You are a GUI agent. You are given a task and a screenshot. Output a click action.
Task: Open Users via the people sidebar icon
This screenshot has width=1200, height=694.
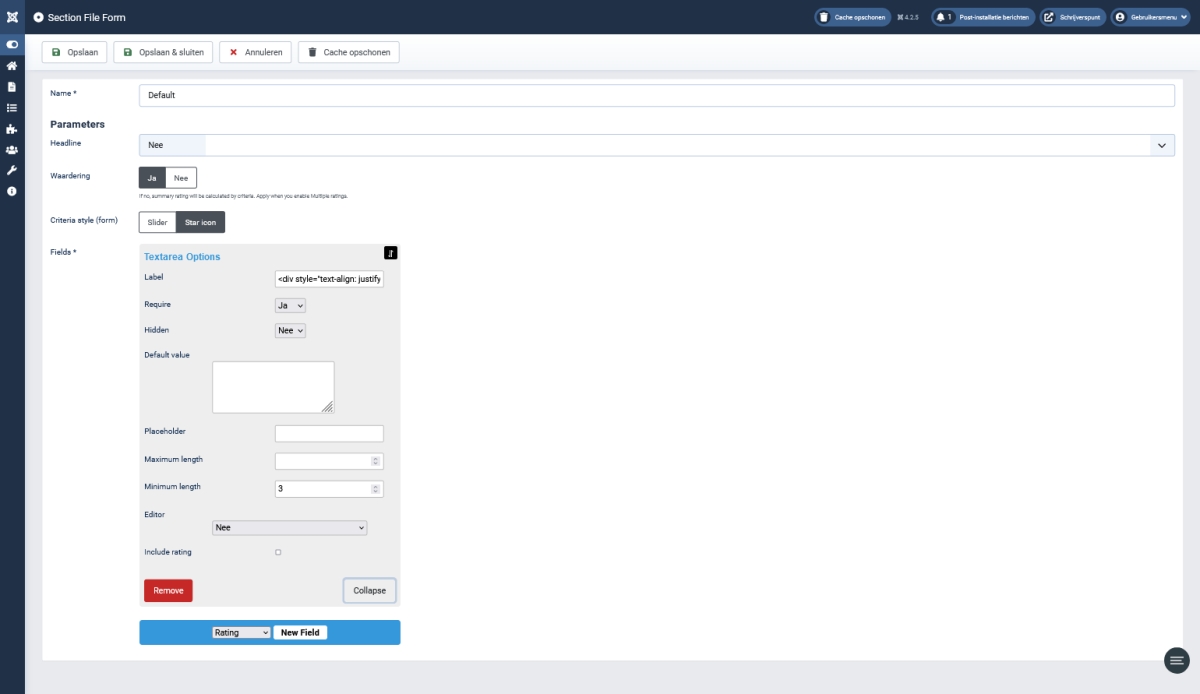point(12,150)
